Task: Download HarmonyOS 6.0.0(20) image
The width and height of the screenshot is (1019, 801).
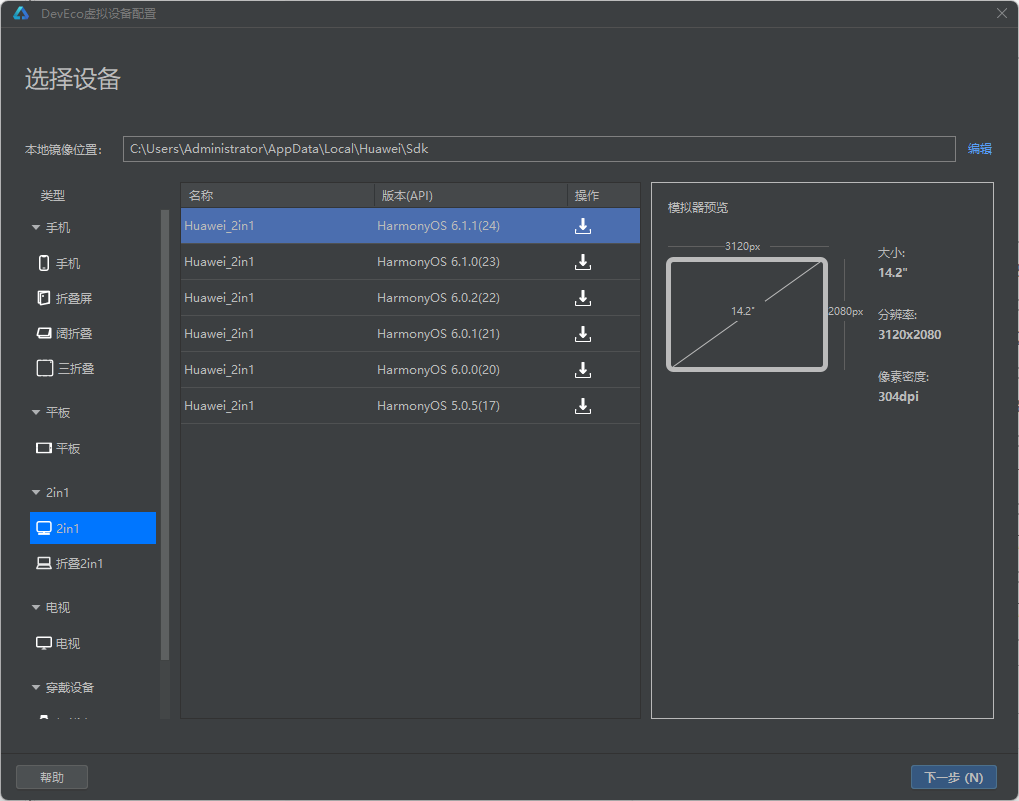Action: (x=583, y=370)
